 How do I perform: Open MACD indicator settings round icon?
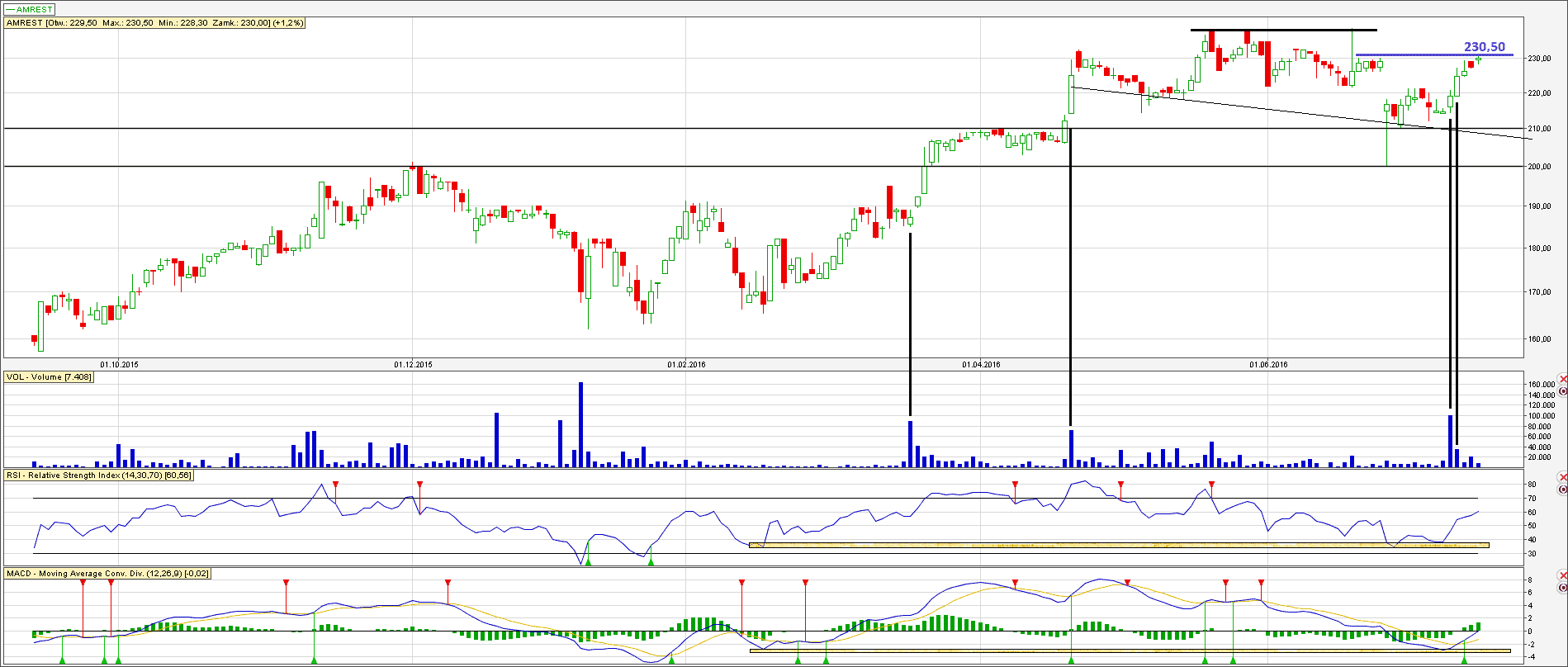tap(1562, 588)
